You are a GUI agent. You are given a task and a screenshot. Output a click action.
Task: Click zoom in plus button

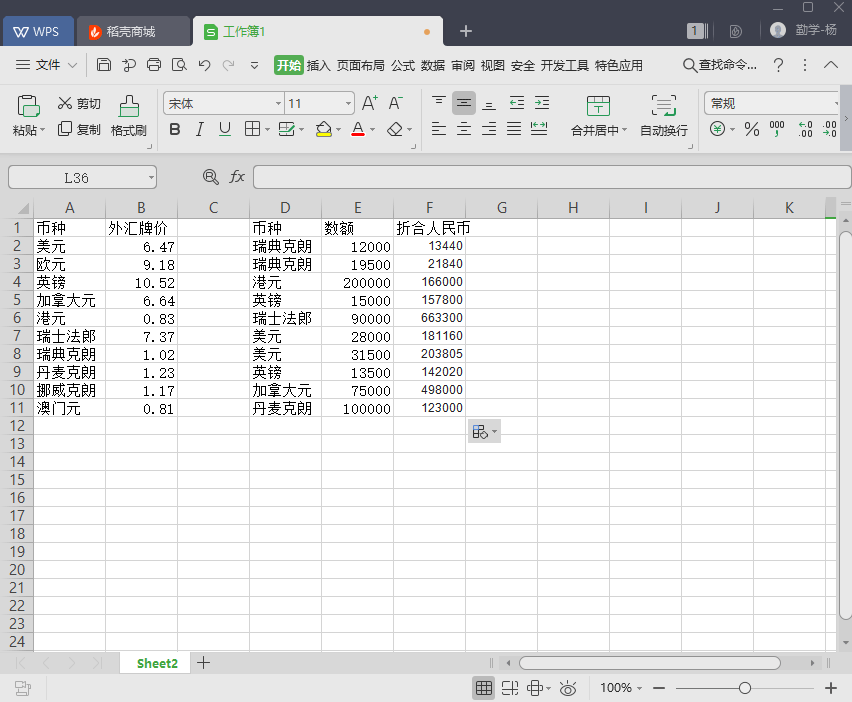(x=831, y=688)
